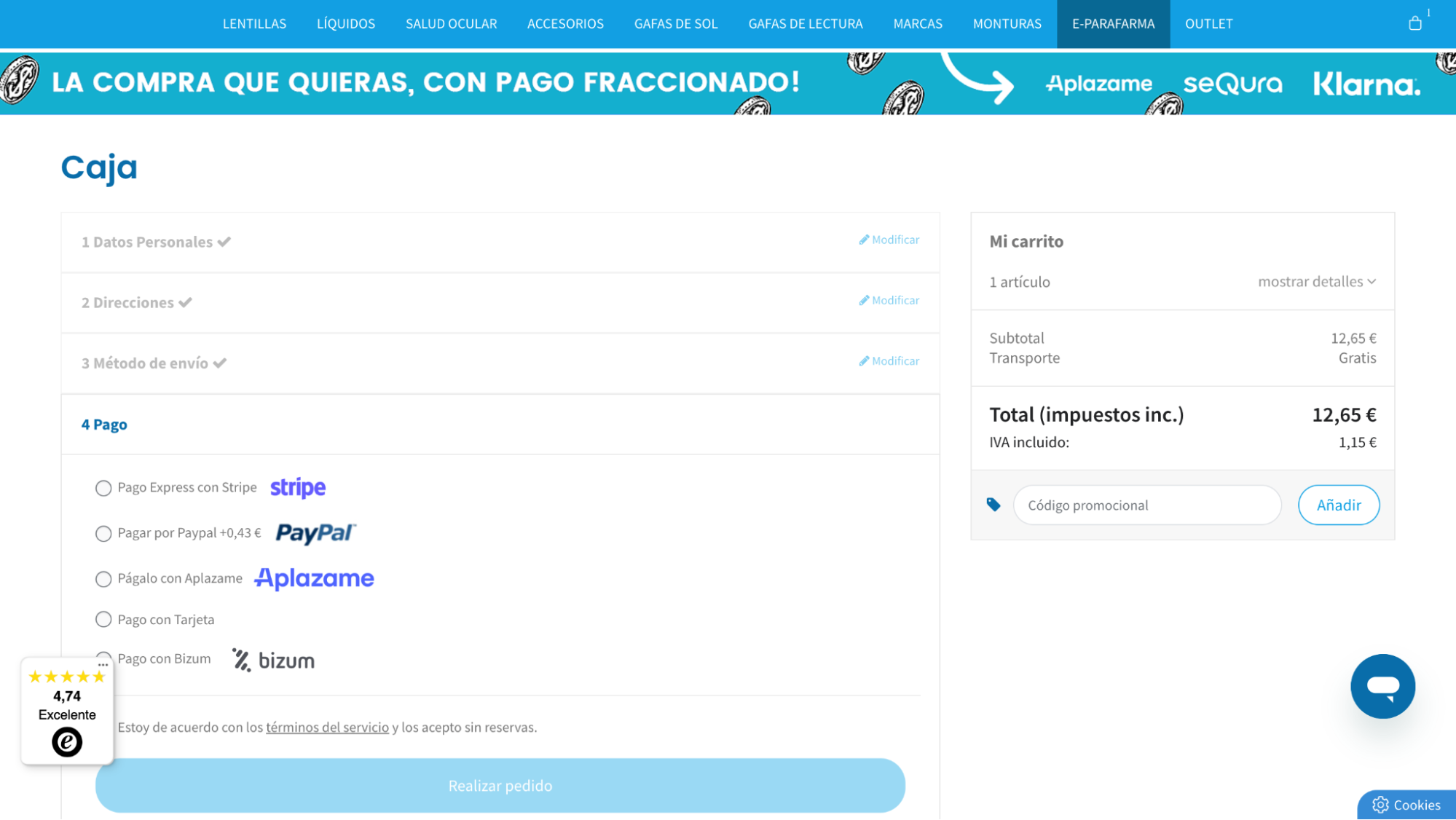Click the IVA incluido 1,15 € value

(1357, 443)
